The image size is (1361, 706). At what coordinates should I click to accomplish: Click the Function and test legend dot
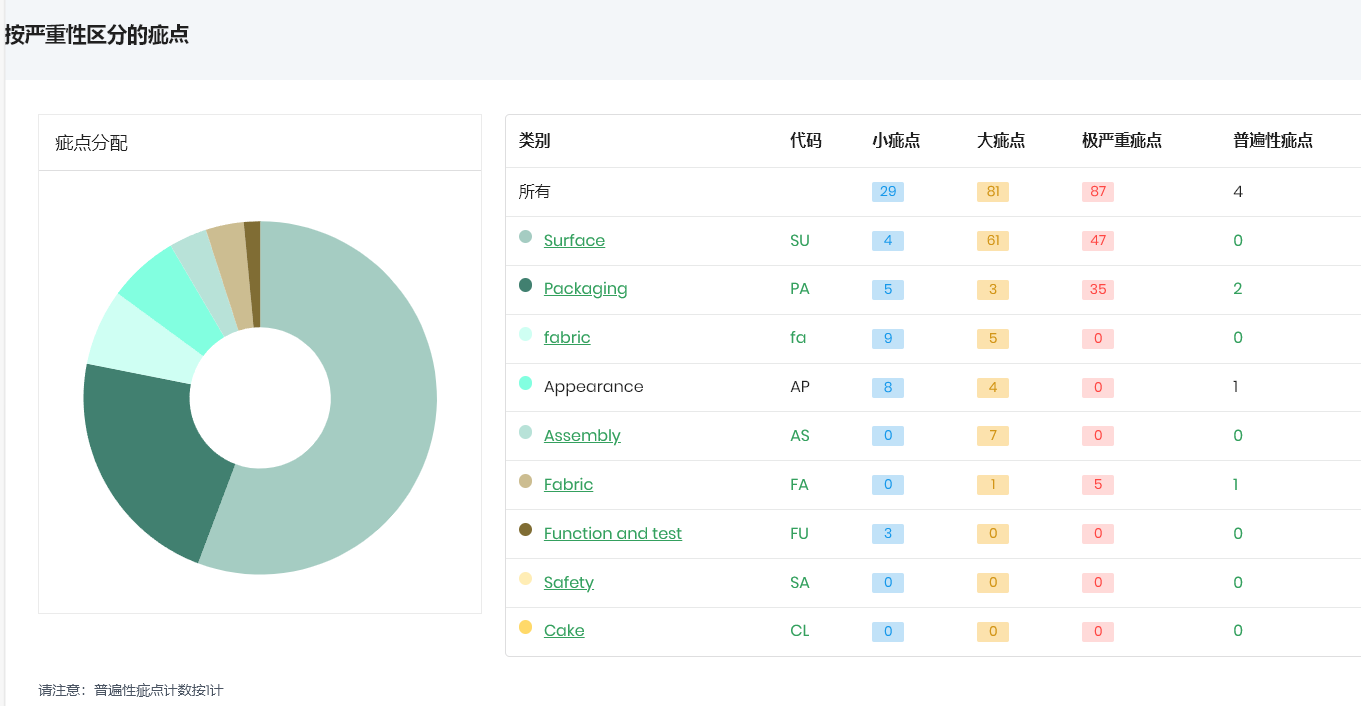tap(525, 530)
